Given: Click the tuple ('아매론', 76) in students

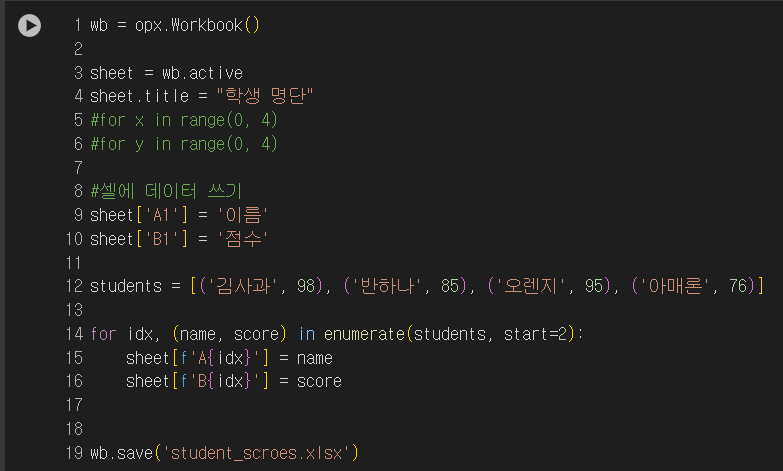Looking at the screenshot, I should pyautogui.click(x=694, y=286).
